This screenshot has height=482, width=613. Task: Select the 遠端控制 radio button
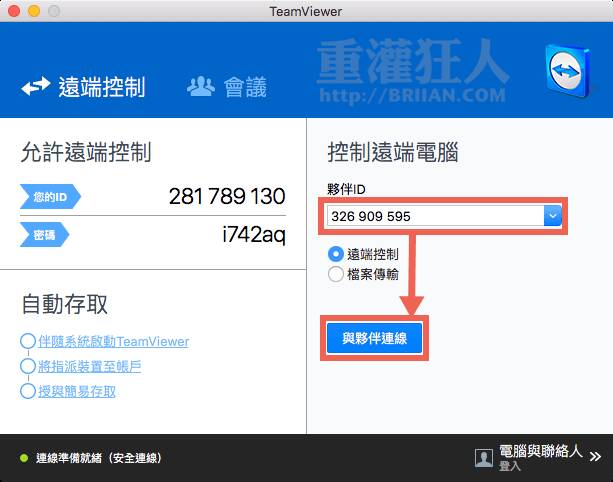pos(336,254)
